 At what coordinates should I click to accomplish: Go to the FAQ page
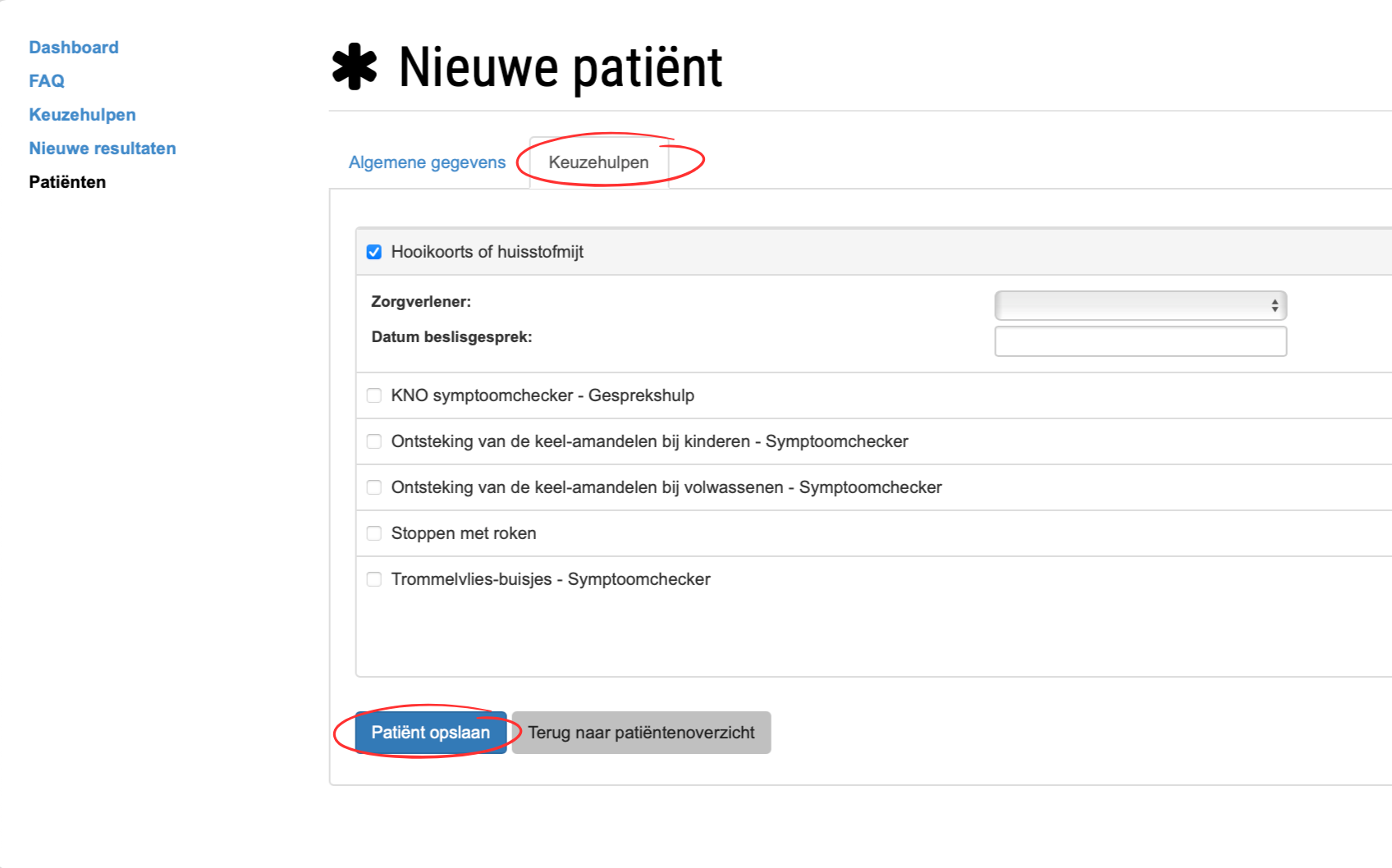click(46, 80)
